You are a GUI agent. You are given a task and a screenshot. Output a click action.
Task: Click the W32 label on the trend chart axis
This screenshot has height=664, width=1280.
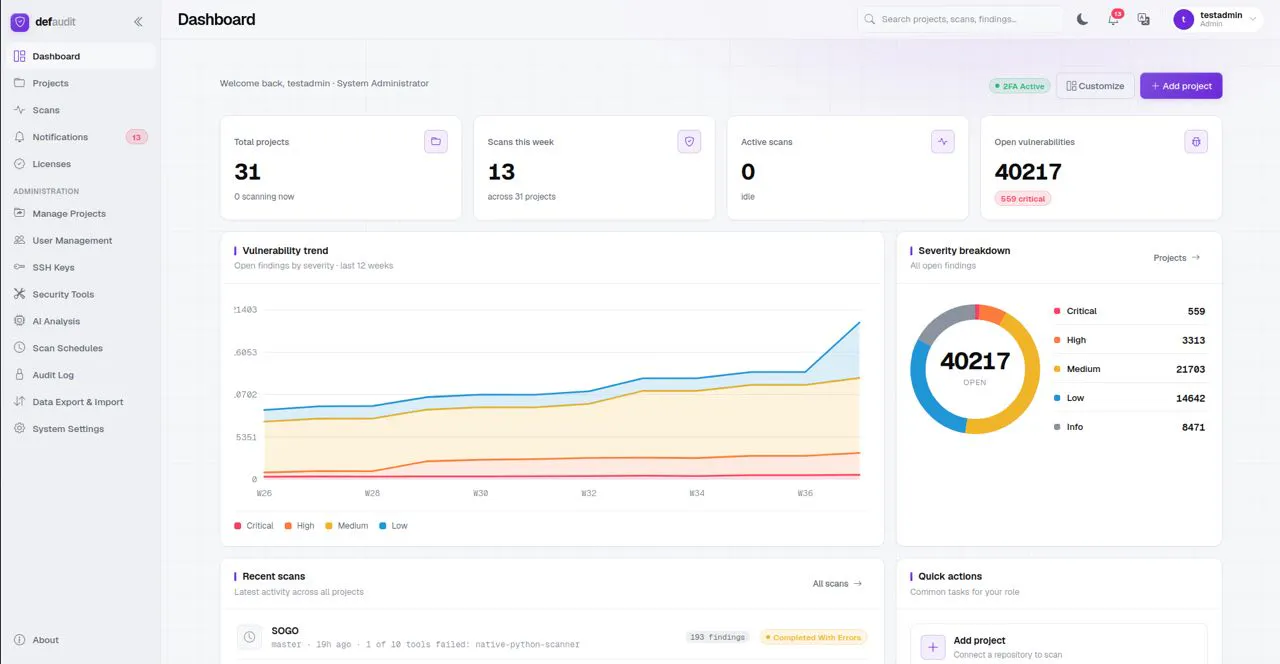pos(589,493)
